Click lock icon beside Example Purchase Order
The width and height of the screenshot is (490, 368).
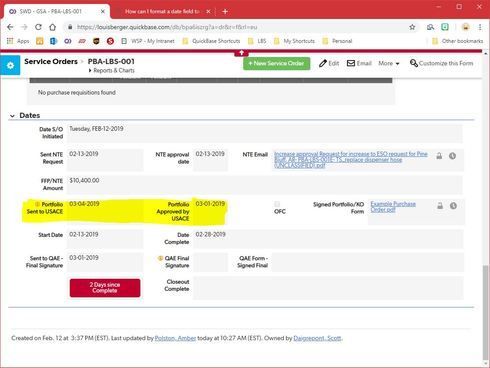click(x=440, y=206)
